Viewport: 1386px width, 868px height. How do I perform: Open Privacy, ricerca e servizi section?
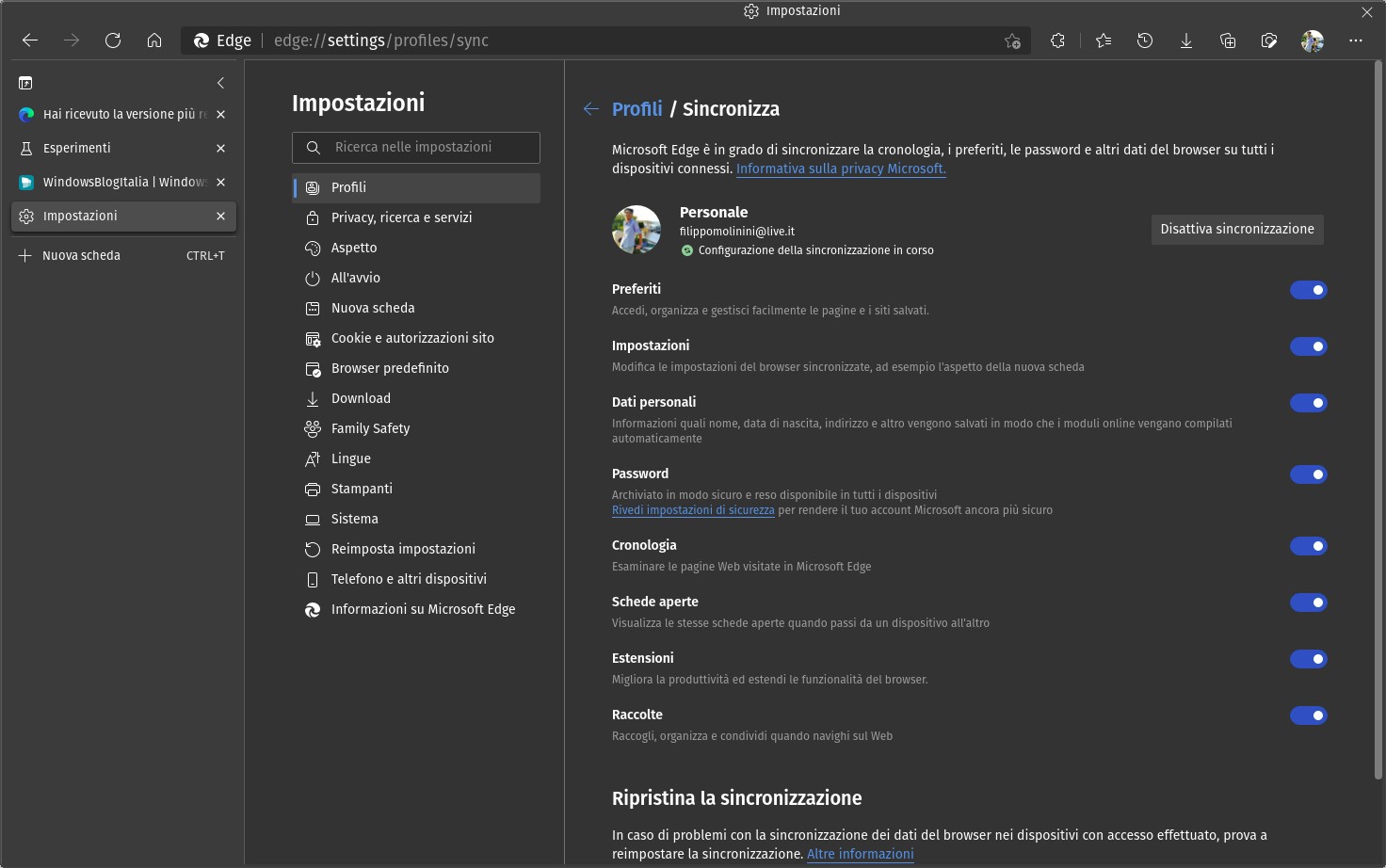(x=416, y=217)
